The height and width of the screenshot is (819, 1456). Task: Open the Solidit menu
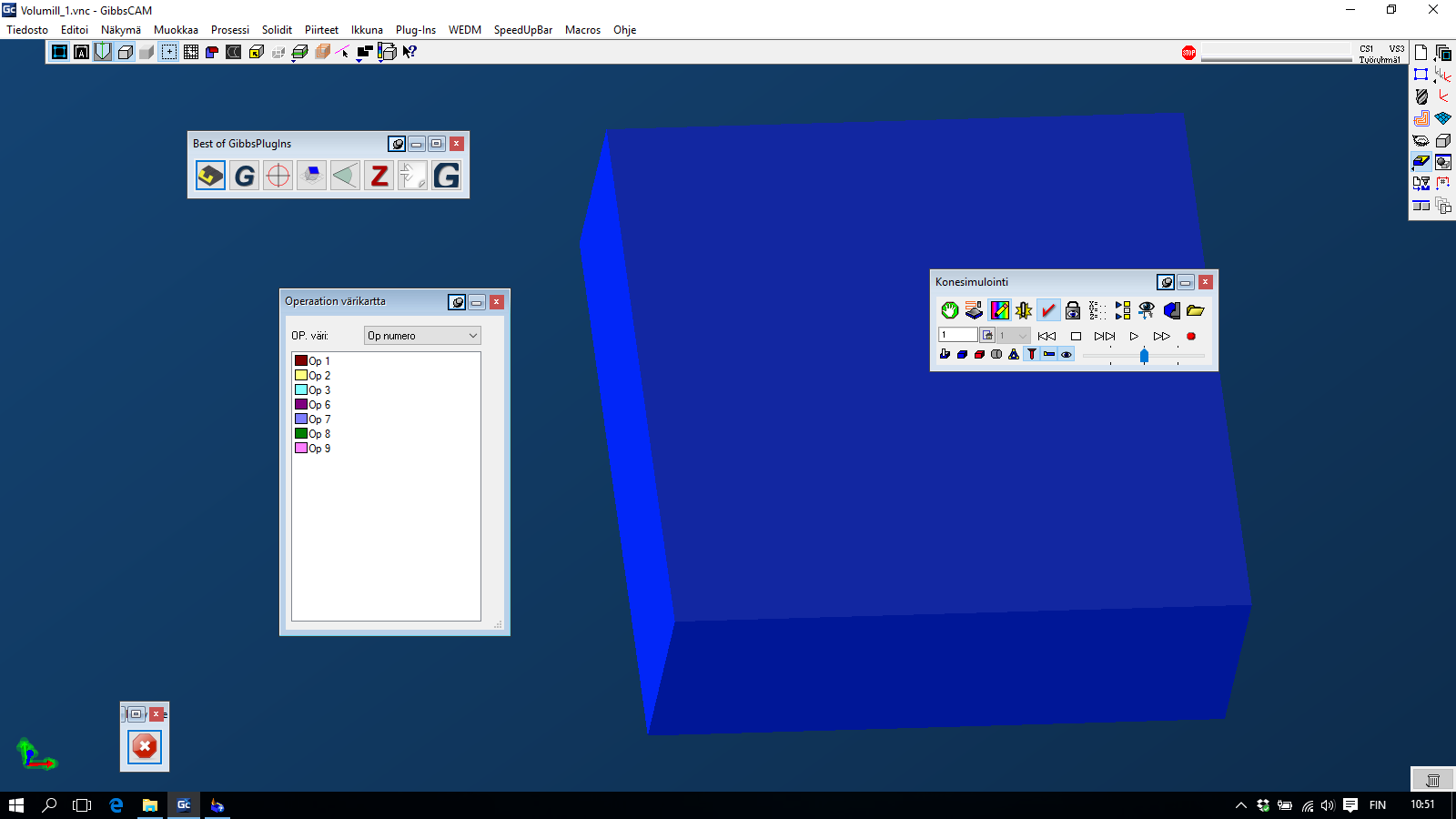pos(277,30)
